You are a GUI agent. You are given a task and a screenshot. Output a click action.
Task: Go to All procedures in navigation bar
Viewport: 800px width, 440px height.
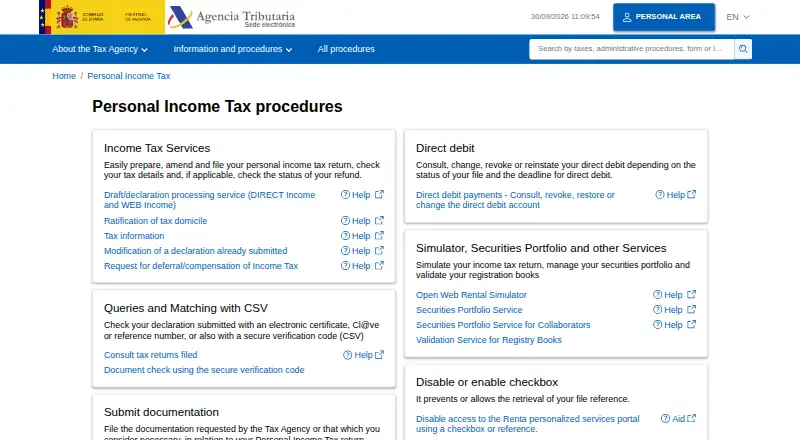click(346, 49)
